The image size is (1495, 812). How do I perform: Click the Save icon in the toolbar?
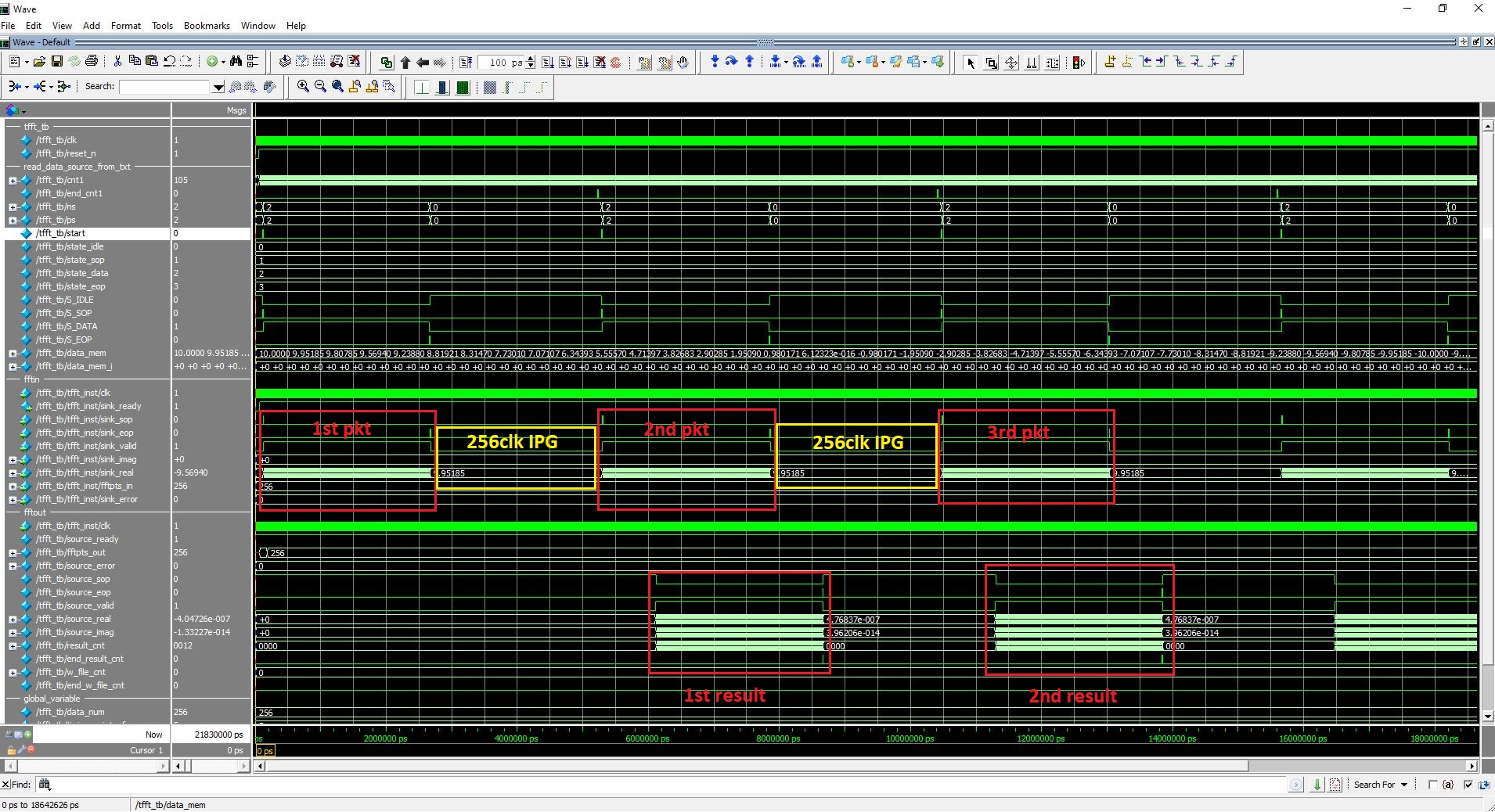[x=56, y=62]
